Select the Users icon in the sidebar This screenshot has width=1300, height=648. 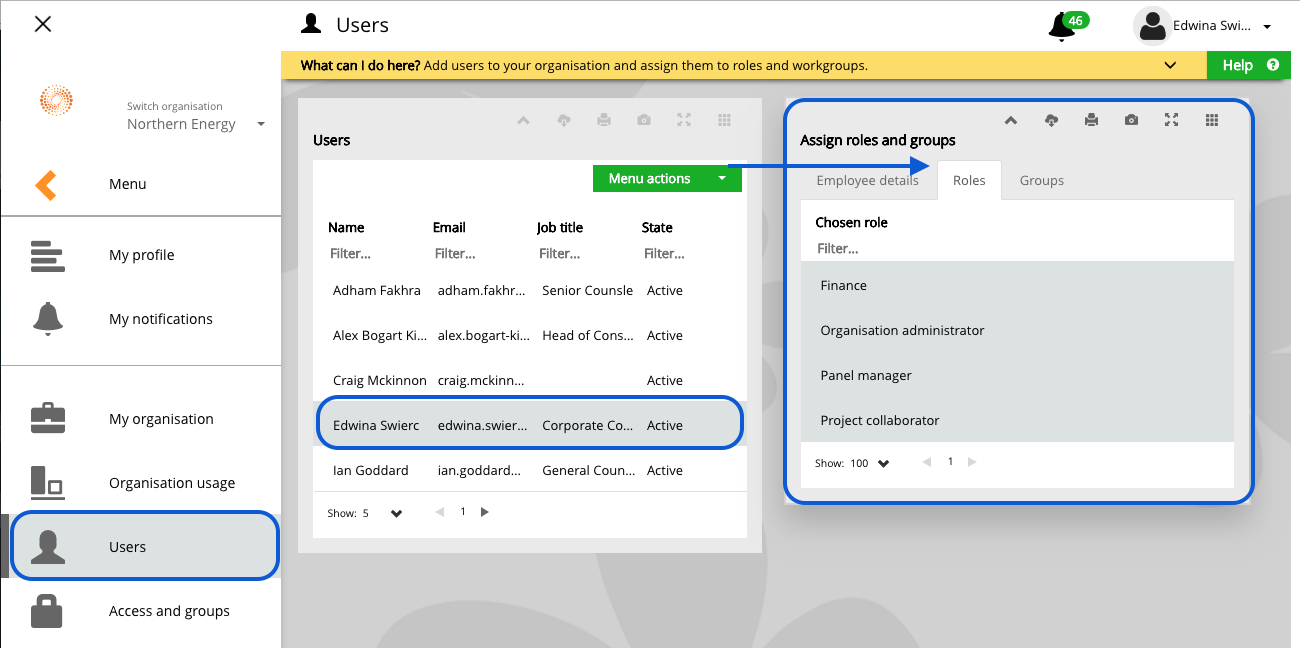point(46,546)
